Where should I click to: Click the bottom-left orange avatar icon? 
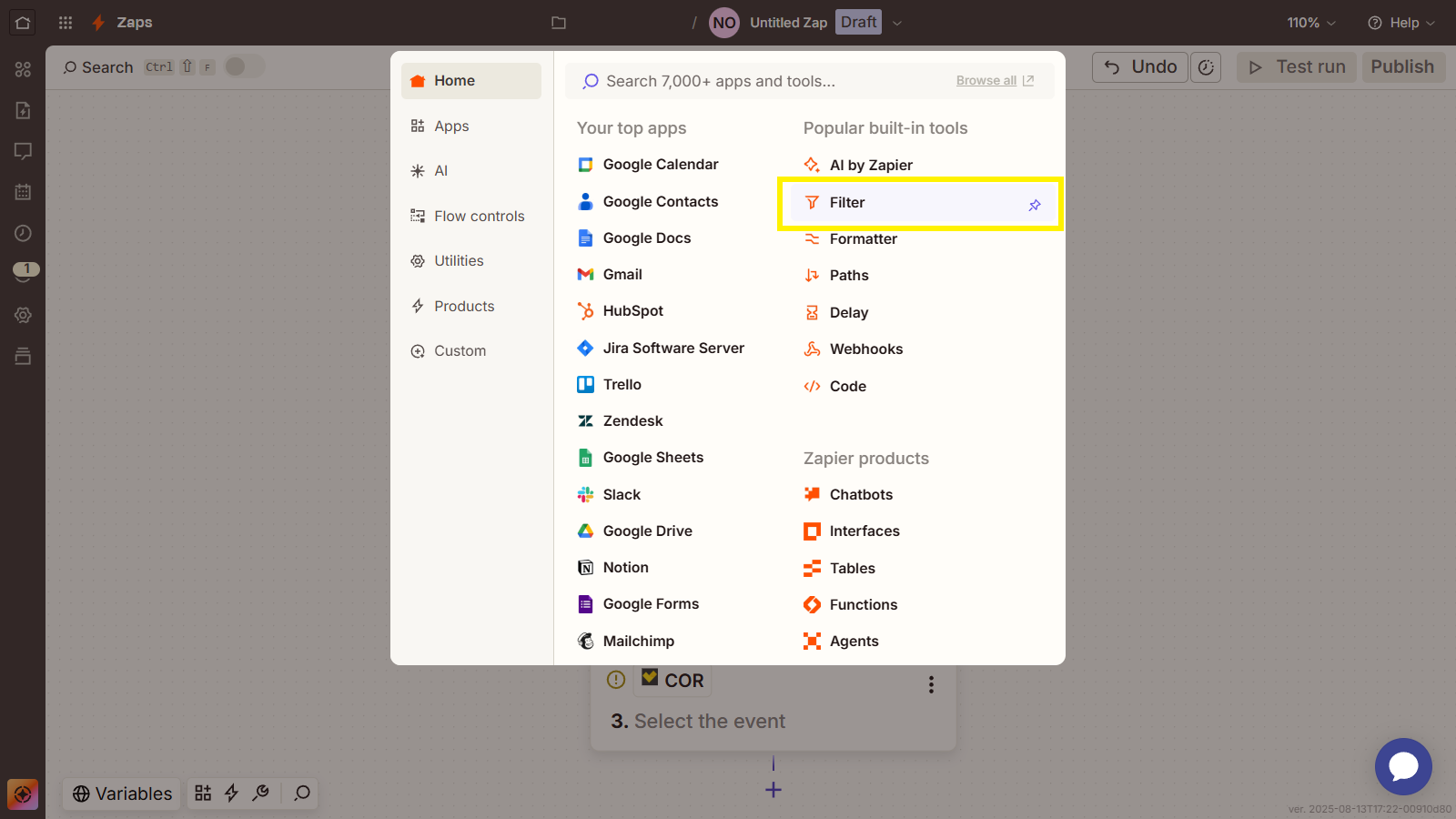[x=23, y=794]
